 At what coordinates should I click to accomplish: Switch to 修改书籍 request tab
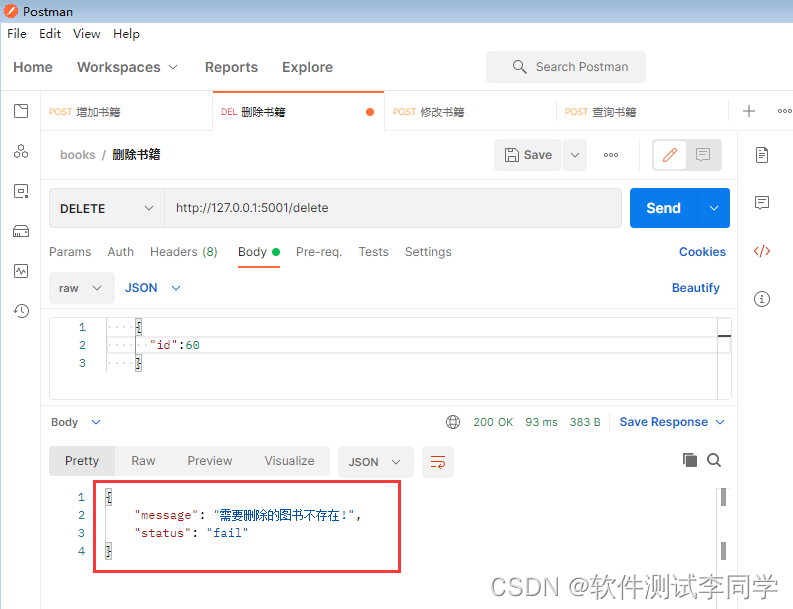470,112
